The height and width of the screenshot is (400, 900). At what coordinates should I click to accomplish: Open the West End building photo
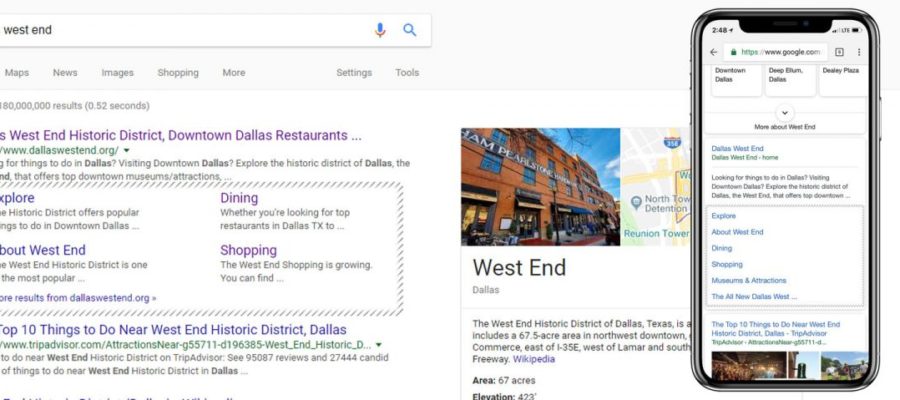(540, 187)
